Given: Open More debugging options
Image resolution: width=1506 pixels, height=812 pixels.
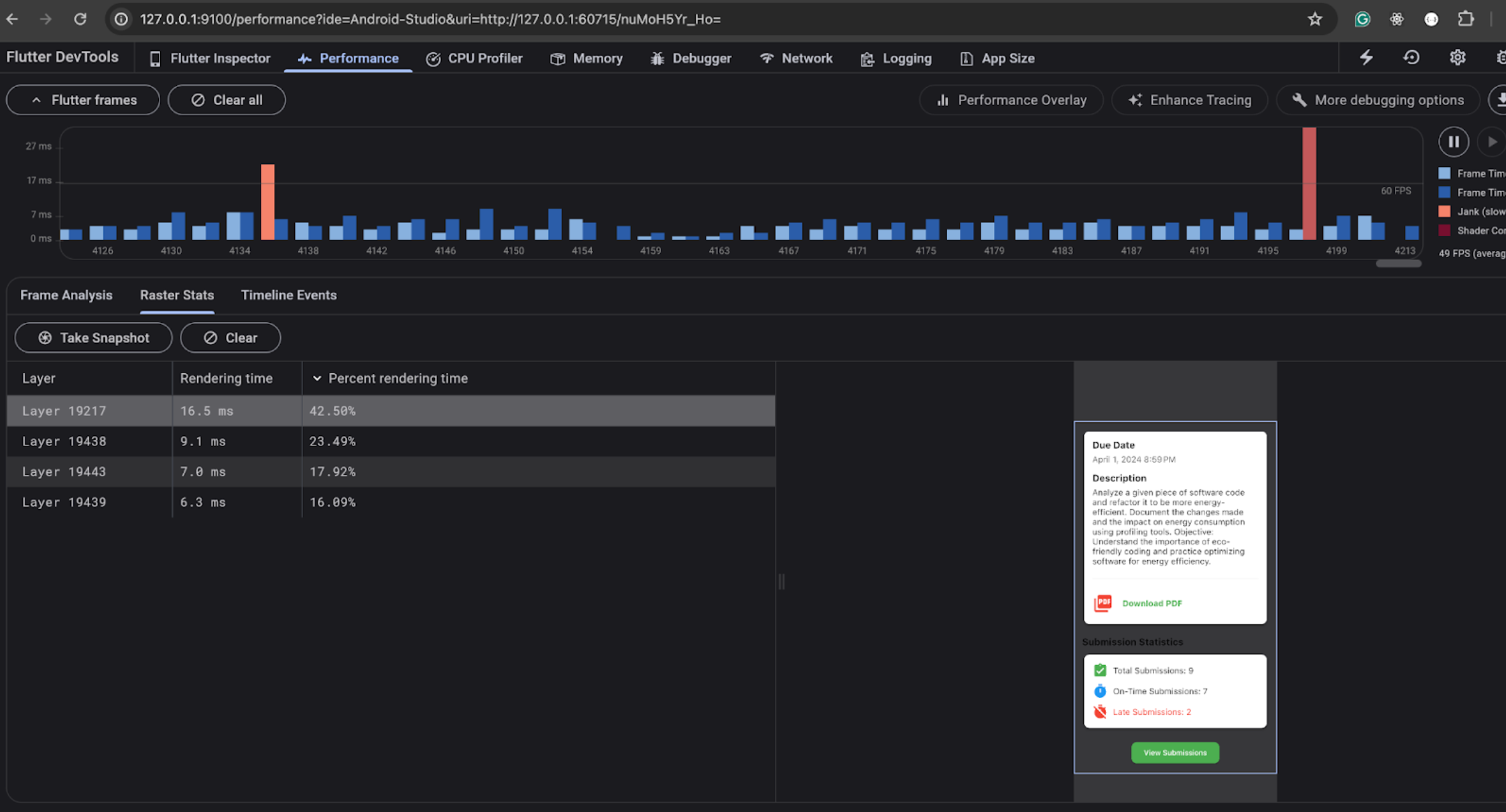Looking at the screenshot, I should [x=1378, y=100].
